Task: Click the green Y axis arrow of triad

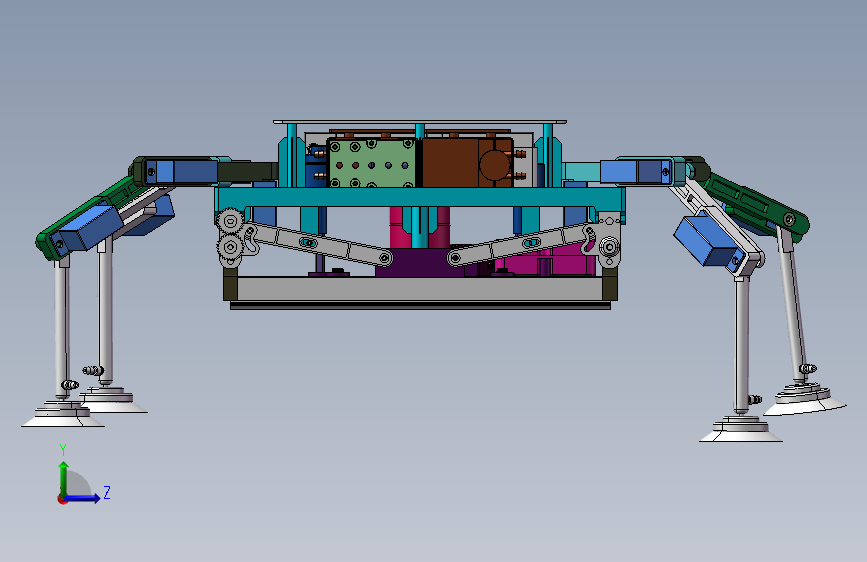Action: click(x=64, y=476)
